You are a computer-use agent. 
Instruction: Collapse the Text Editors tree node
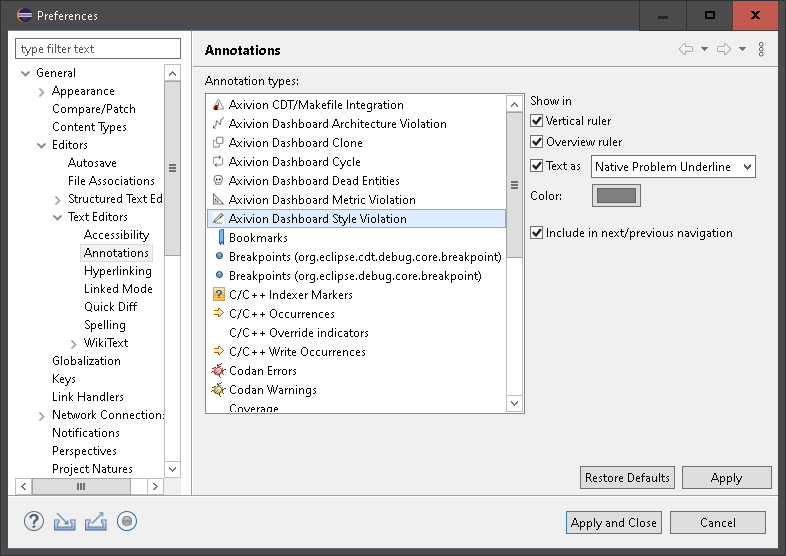pyautogui.click(x=58, y=218)
